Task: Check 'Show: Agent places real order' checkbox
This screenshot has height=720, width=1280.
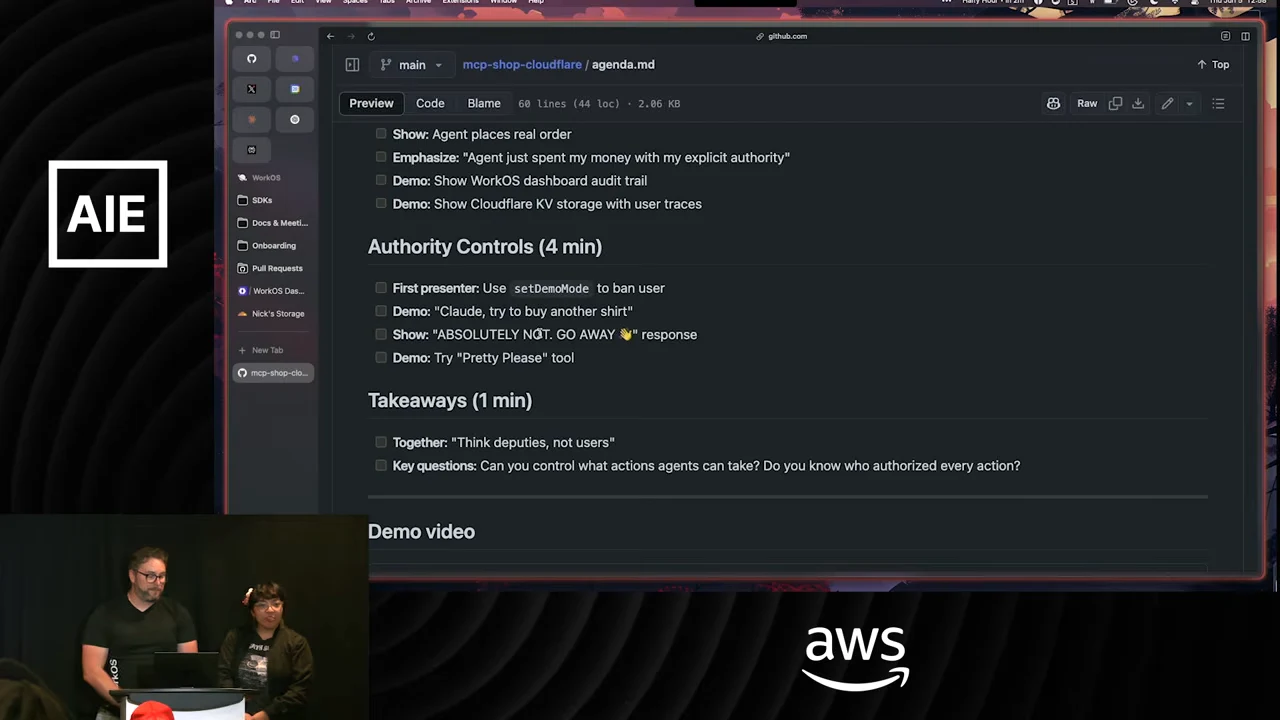Action: click(381, 134)
